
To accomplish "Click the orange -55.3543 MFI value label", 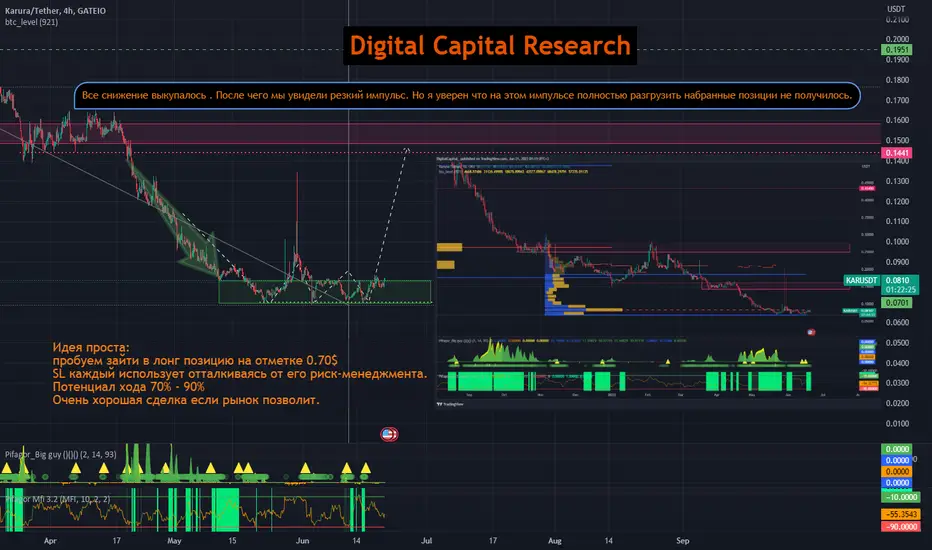I will click(900, 514).
